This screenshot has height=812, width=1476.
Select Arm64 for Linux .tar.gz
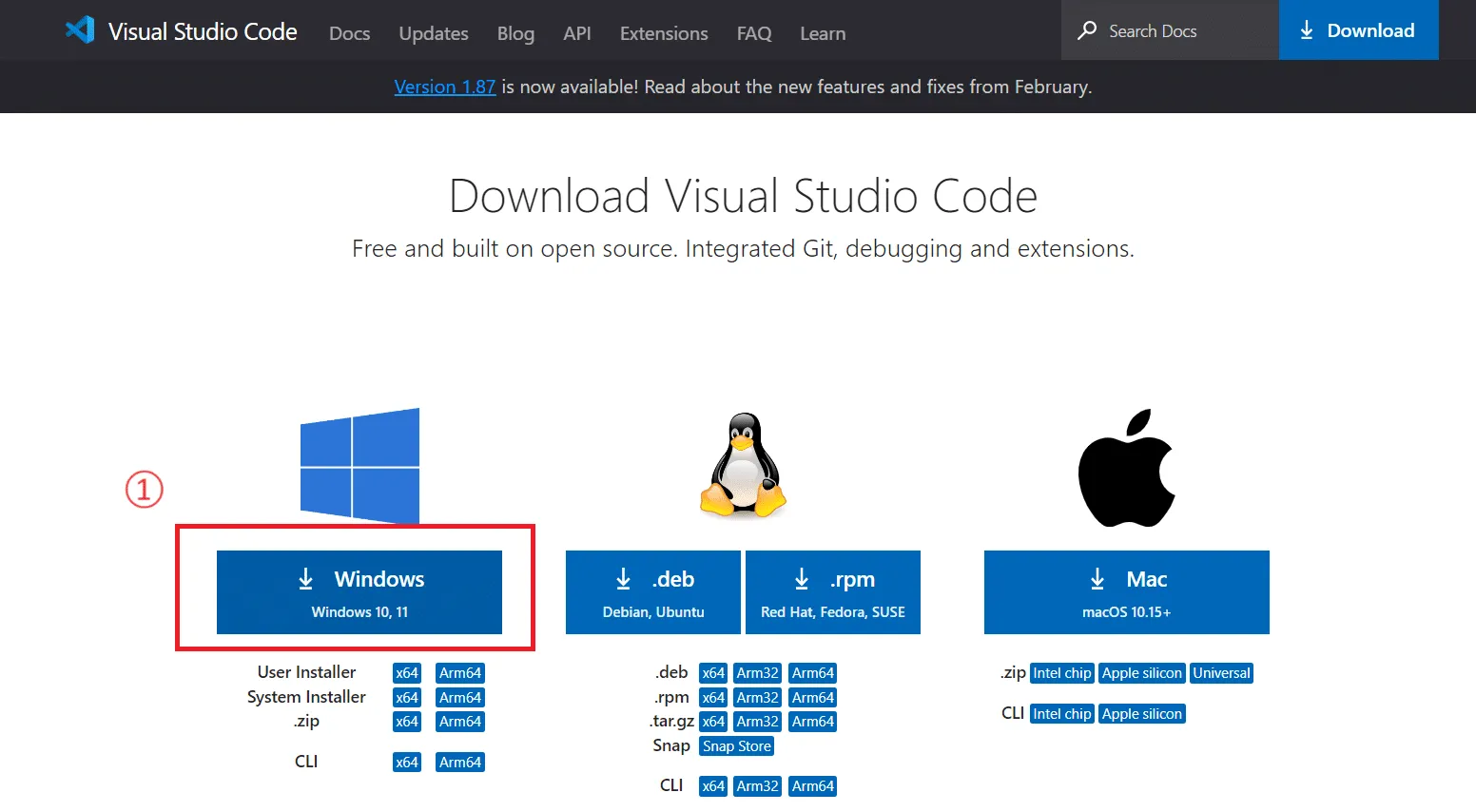(x=813, y=722)
